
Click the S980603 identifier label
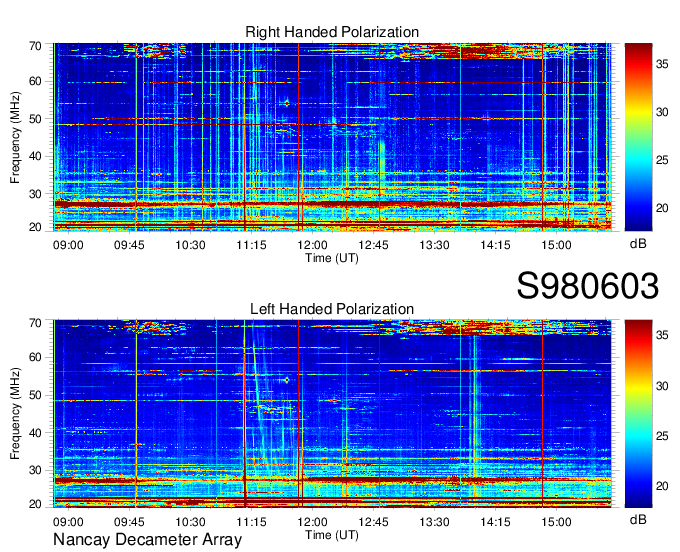588,286
